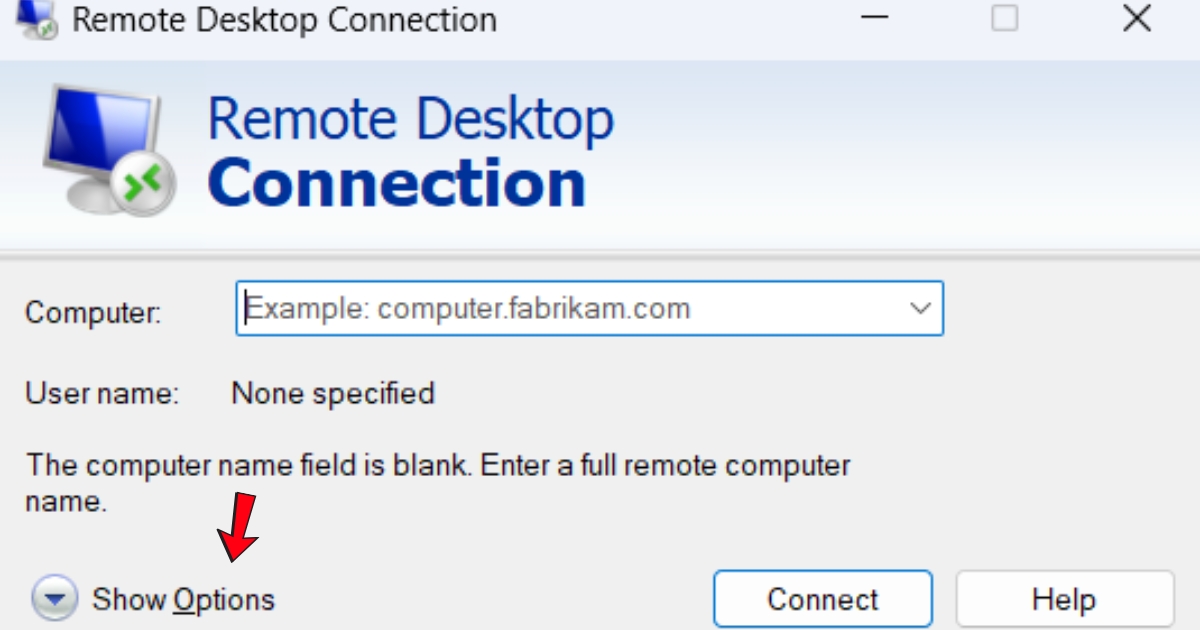Close the Remote Desktop Connection window

point(1137,18)
